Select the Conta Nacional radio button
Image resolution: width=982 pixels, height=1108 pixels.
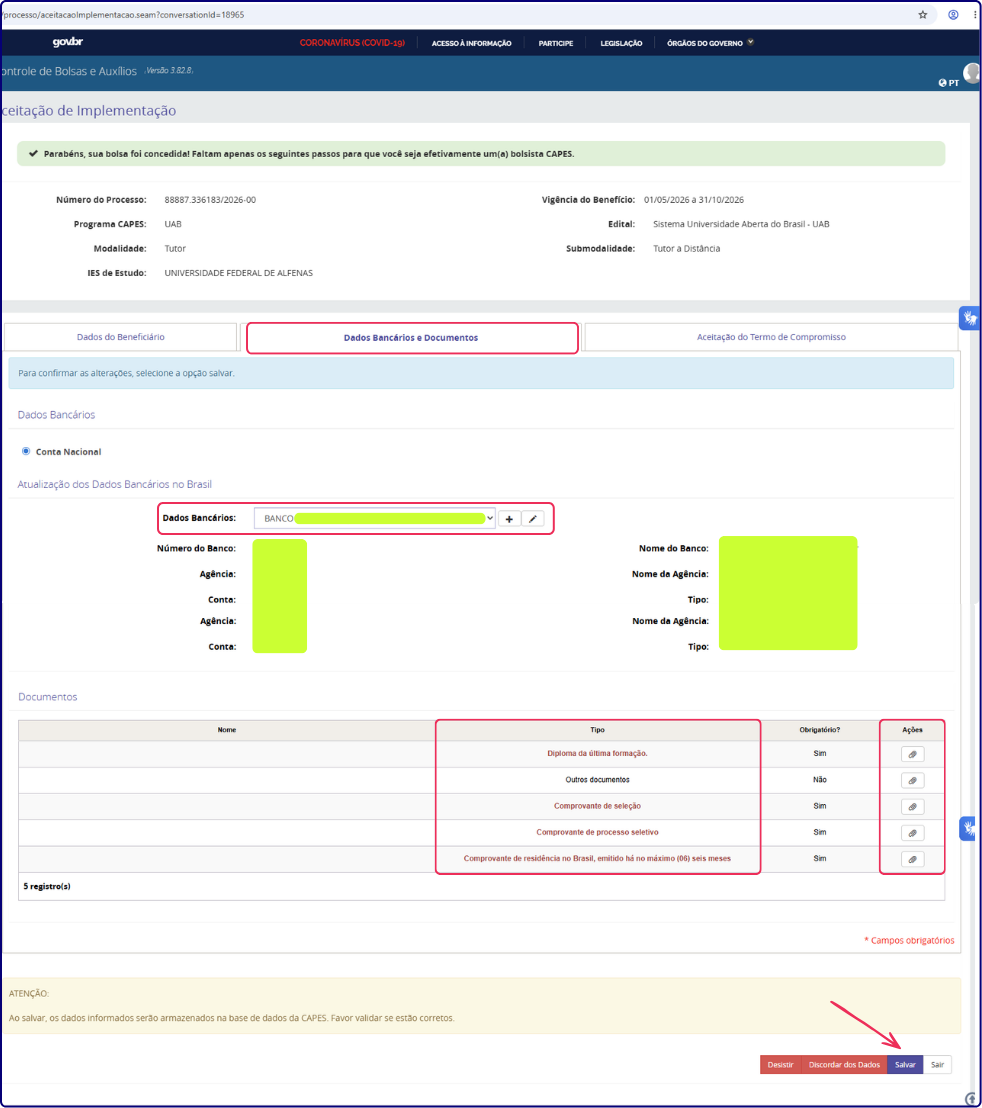[x=26, y=451]
